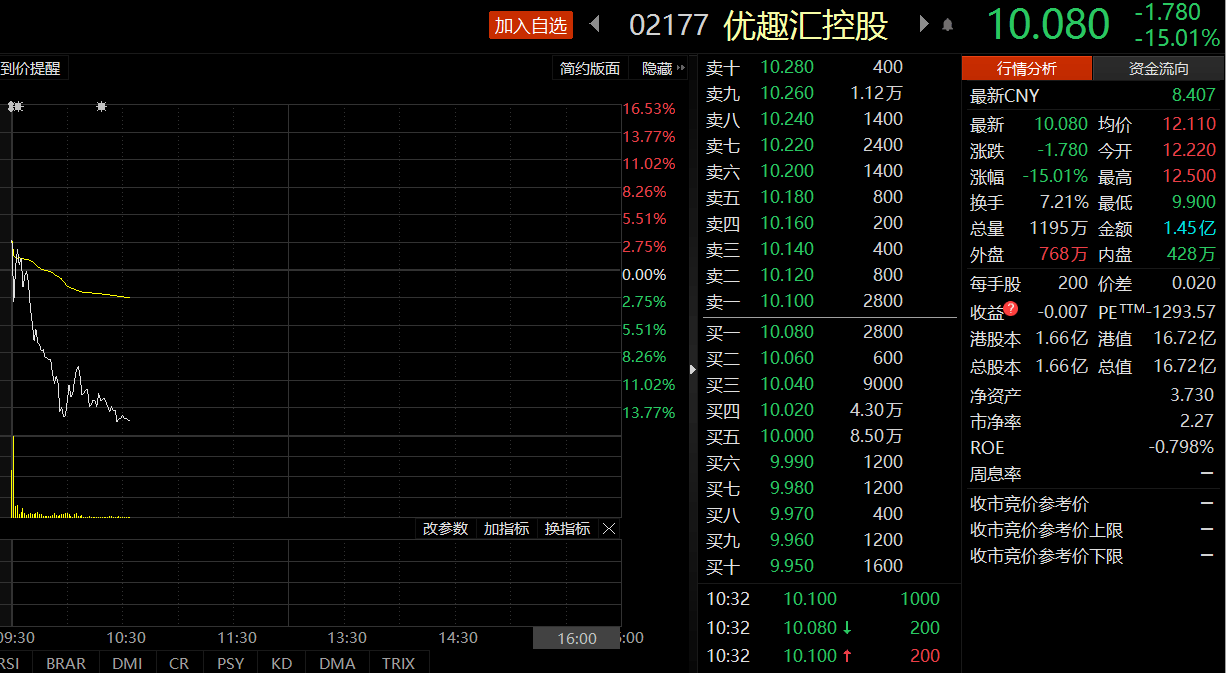Select the BRAR indicator tab
This screenshot has height=673, width=1226.
(66, 663)
